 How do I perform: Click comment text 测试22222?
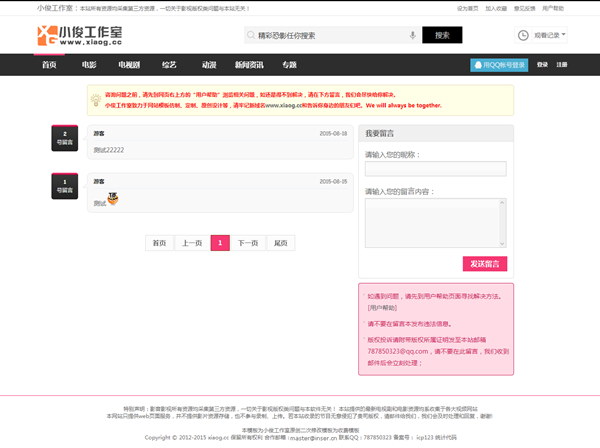[109, 150]
